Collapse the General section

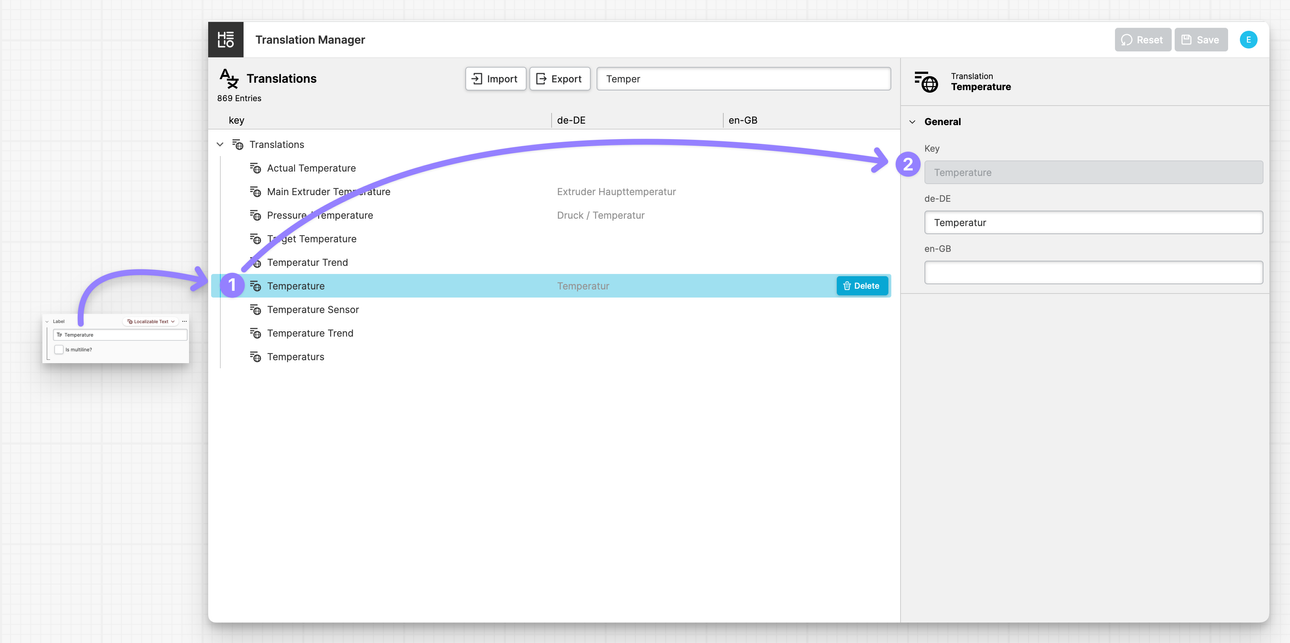(x=913, y=122)
